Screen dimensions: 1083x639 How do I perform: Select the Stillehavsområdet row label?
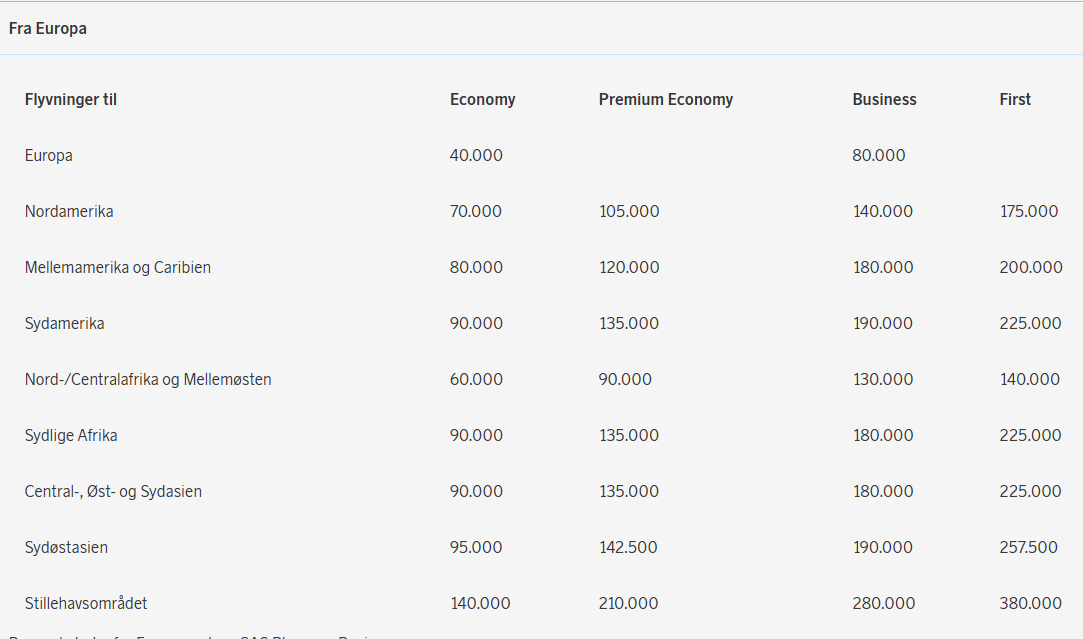point(86,603)
